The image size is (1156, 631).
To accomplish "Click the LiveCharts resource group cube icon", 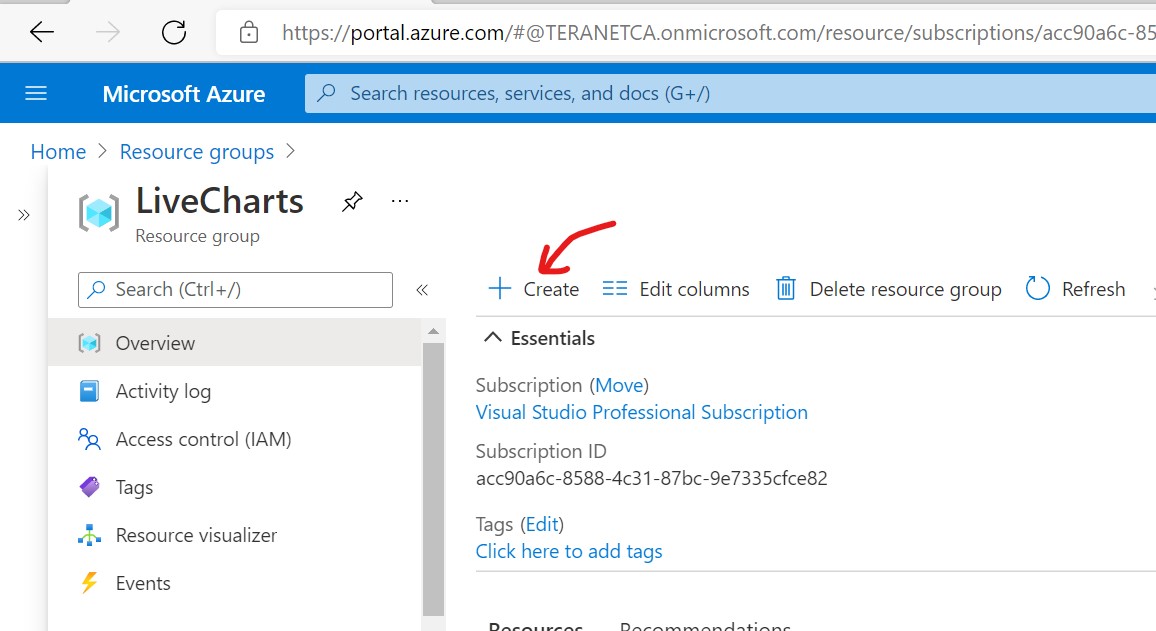I will coord(99,213).
